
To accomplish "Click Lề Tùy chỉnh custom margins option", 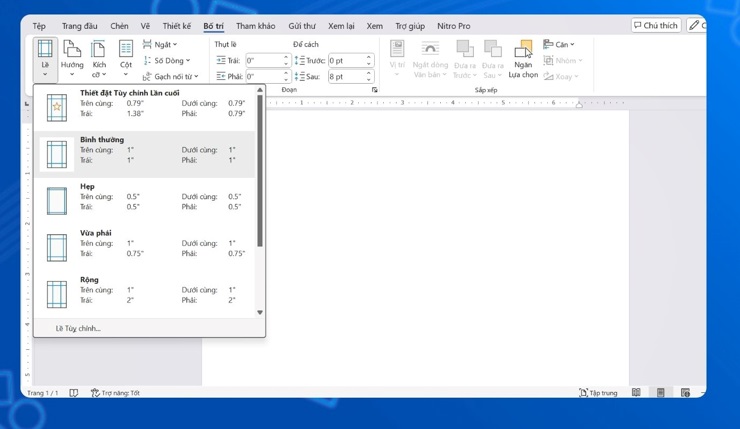I will coord(78,328).
